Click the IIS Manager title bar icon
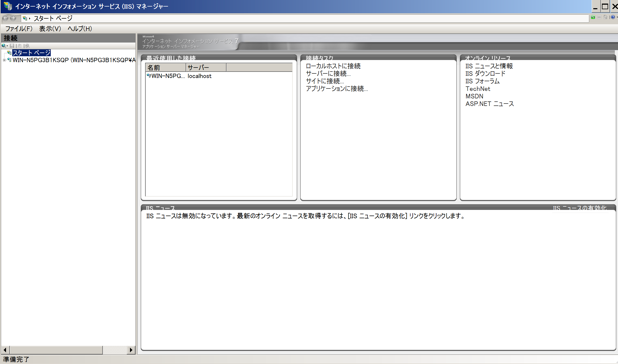The image size is (618, 364). coord(7,6)
